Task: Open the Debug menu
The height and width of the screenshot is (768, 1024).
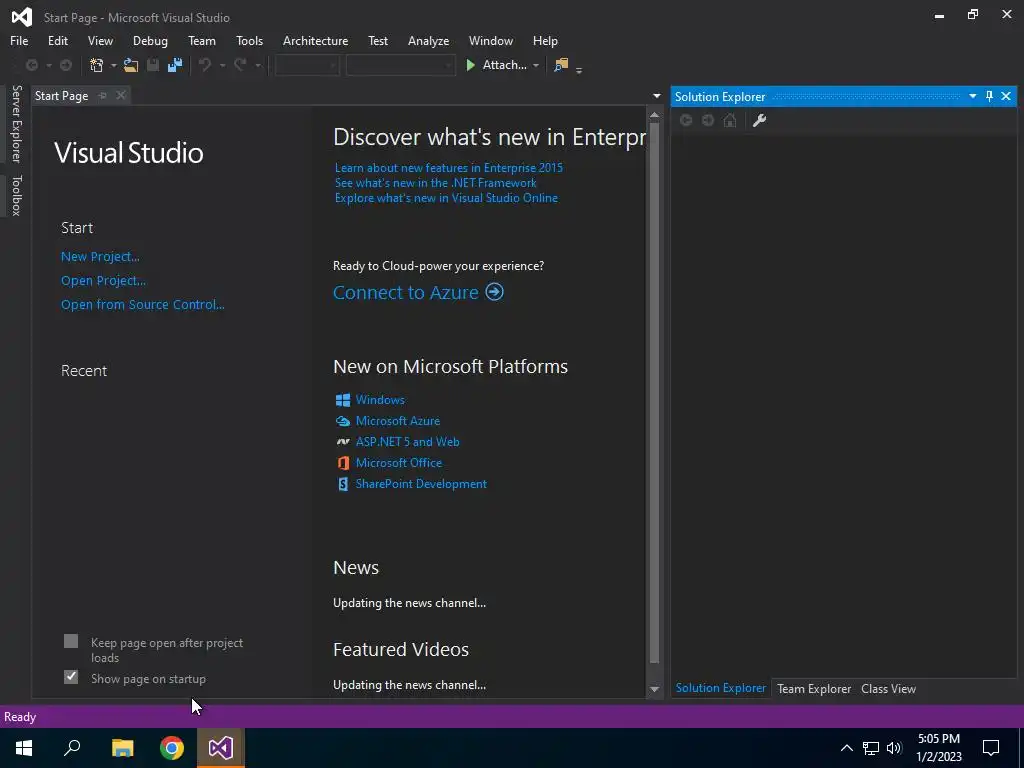Action: pyautogui.click(x=150, y=40)
